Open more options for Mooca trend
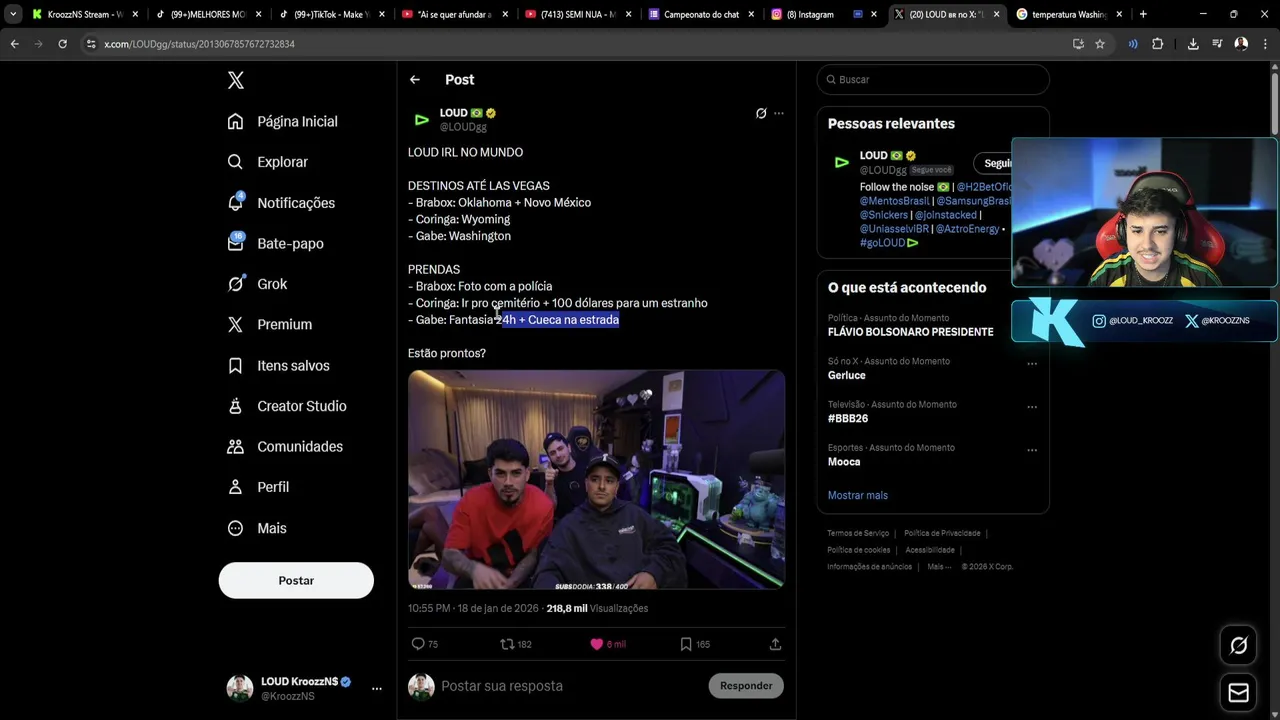1280x720 pixels. point(1032,449)
